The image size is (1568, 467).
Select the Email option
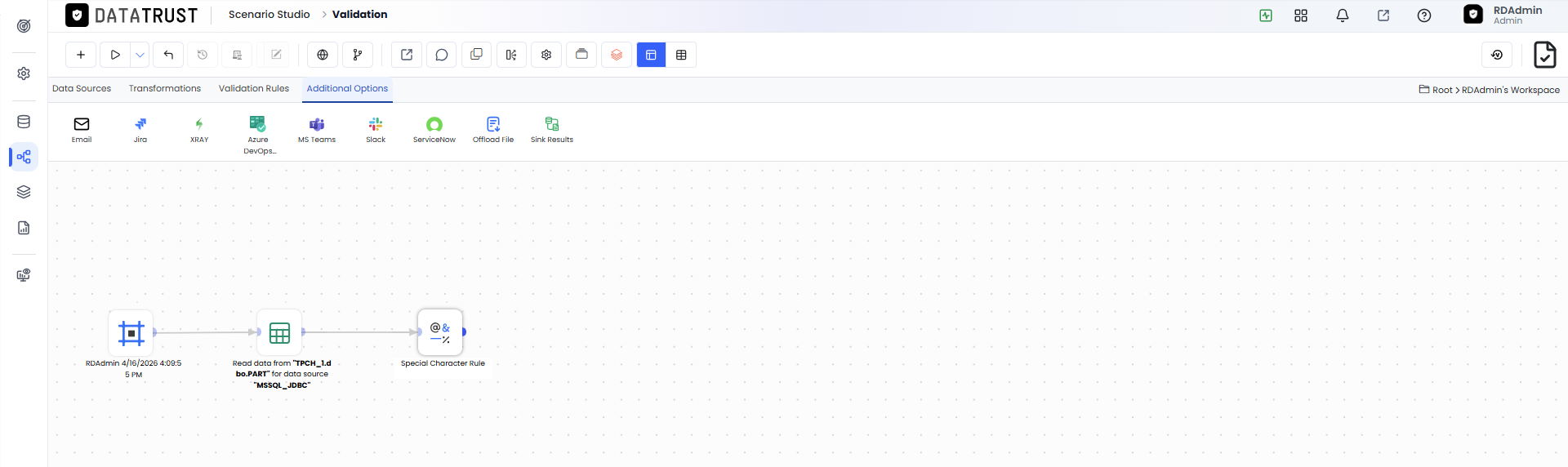82,130
